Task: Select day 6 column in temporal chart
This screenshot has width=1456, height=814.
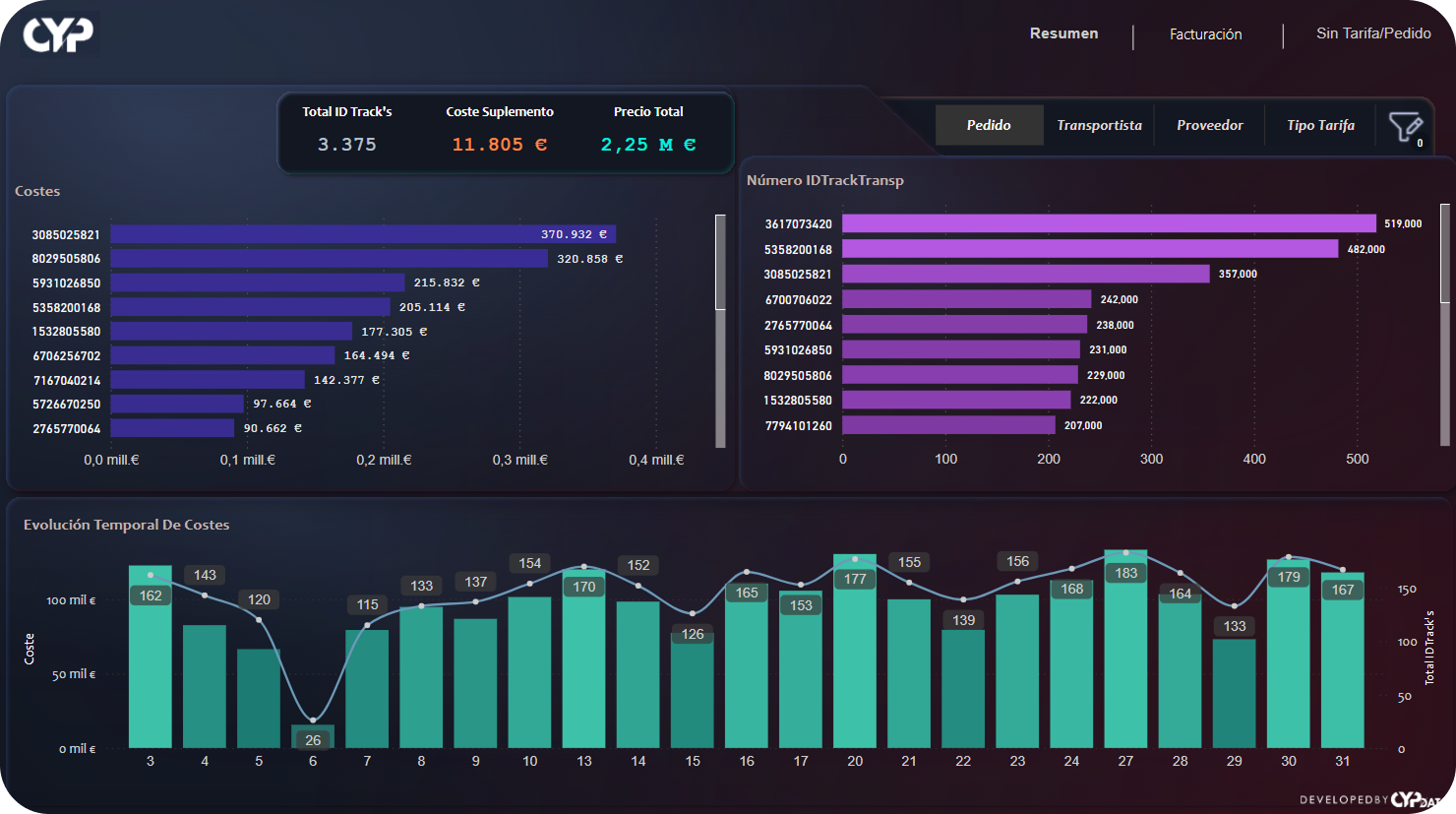Action: pyautogui.click(x=313, y=737)
